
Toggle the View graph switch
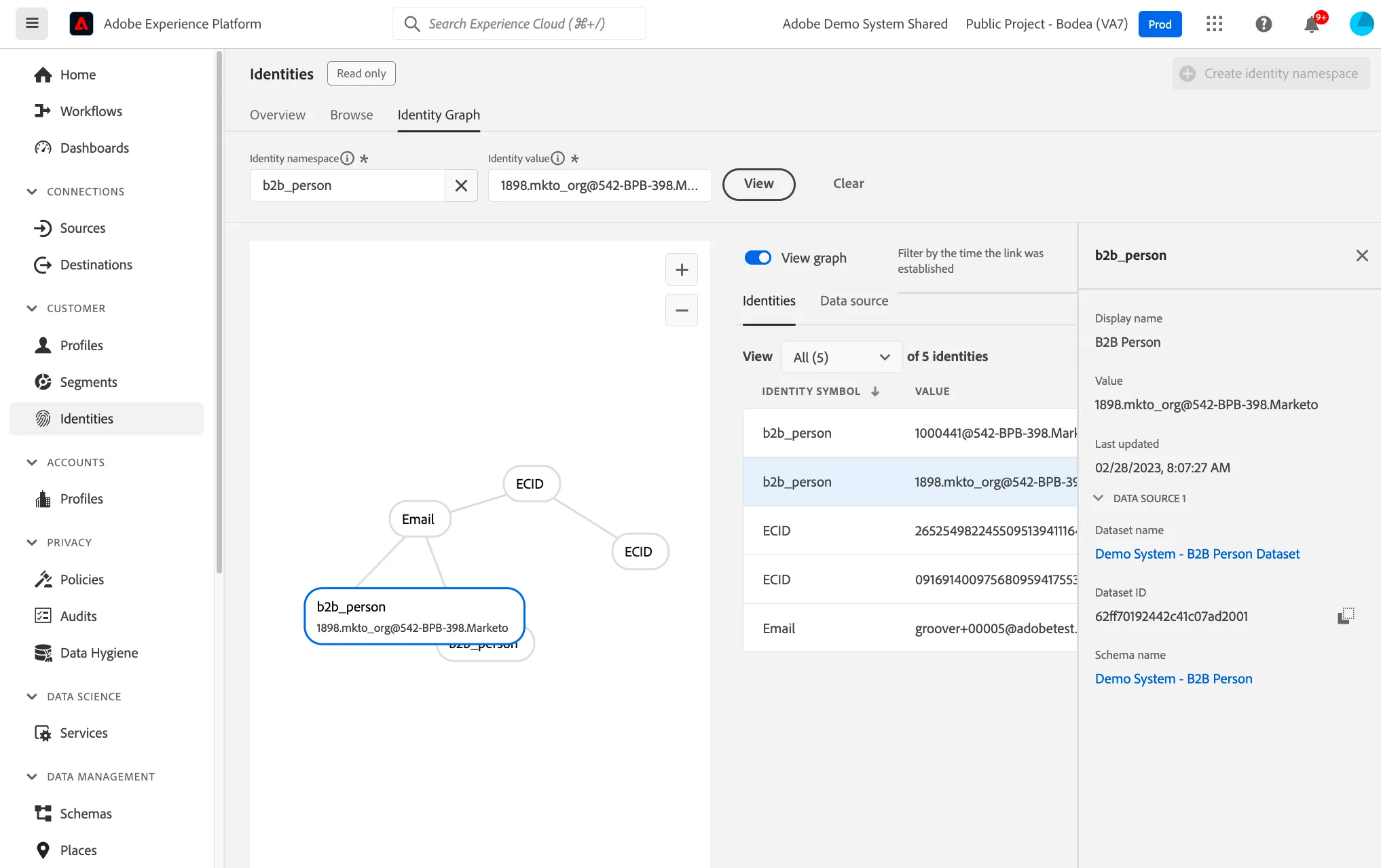point(758,258)
